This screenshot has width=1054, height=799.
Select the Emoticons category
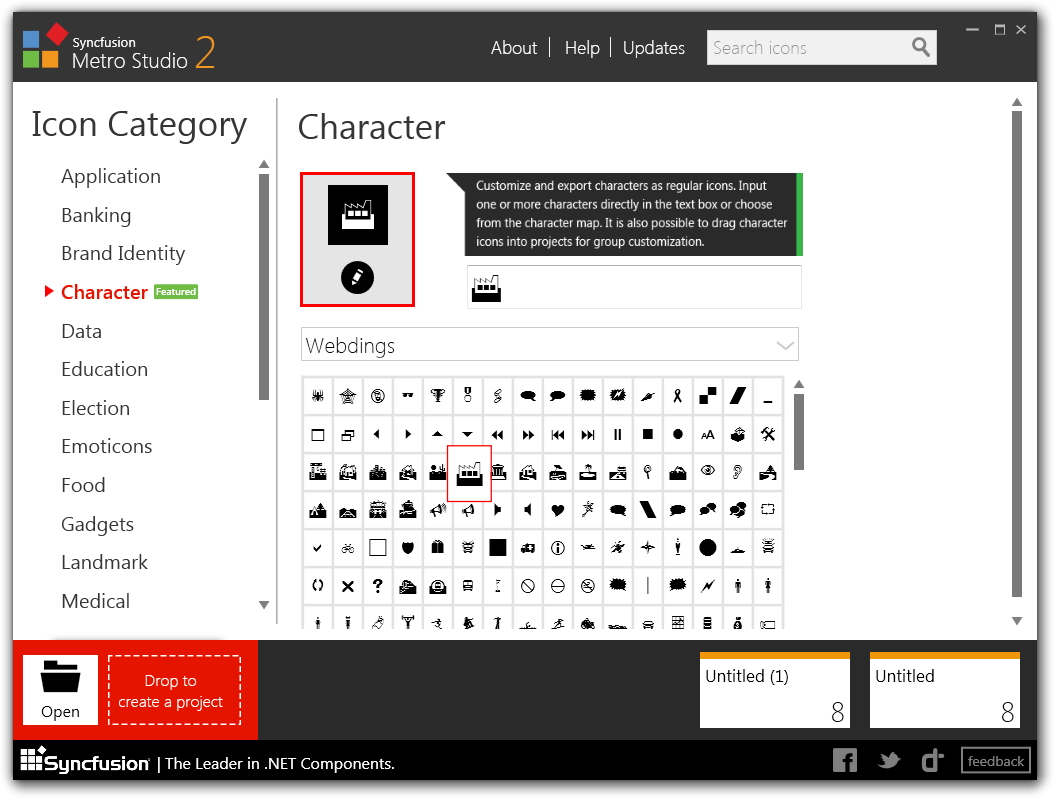click(107, 446)
